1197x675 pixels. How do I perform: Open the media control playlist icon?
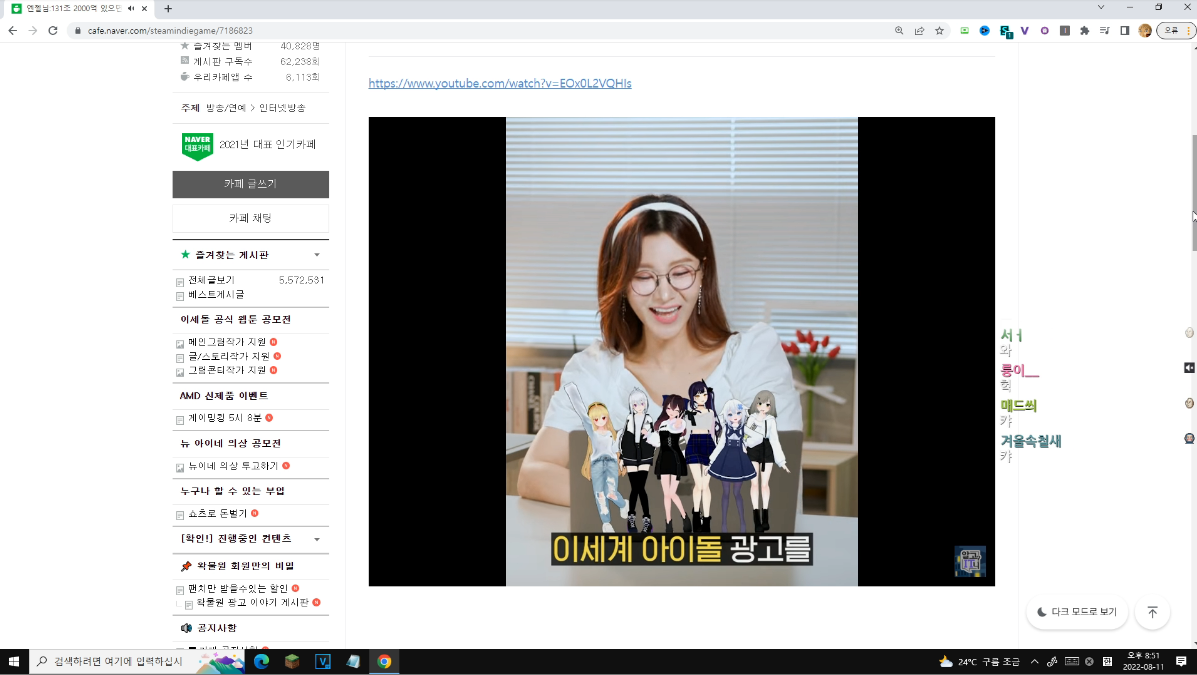(1105, 31)
